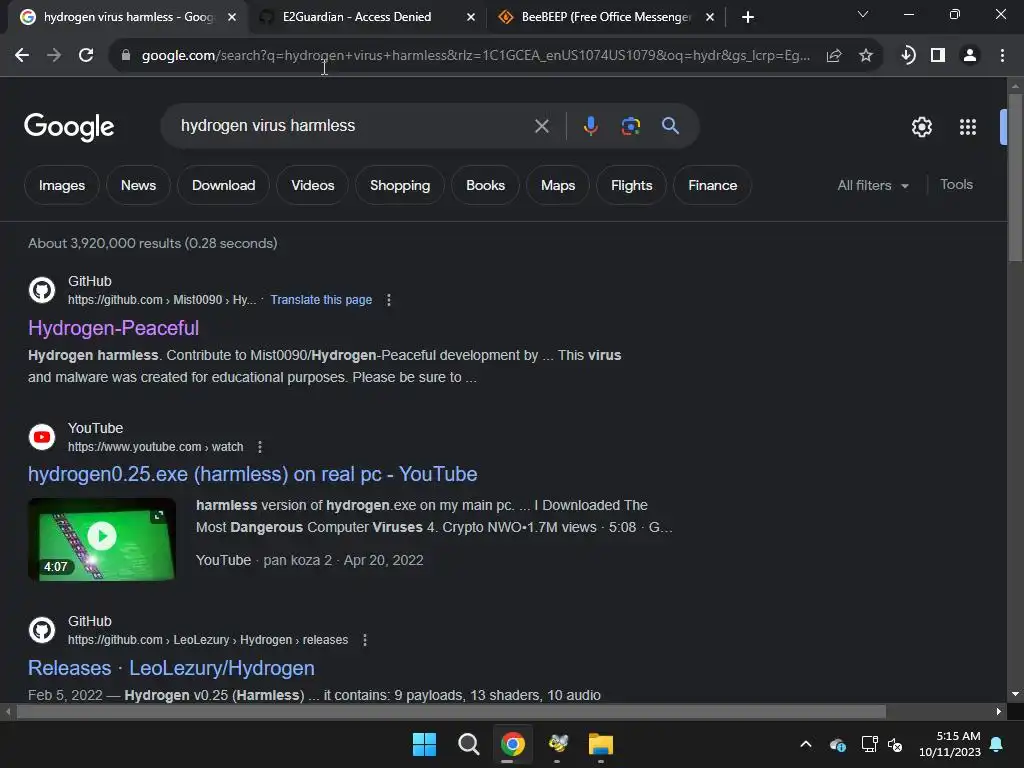Click the horizontal scrollbar thumb
The width and height of the screenshot is (1024, 768).
451,711
